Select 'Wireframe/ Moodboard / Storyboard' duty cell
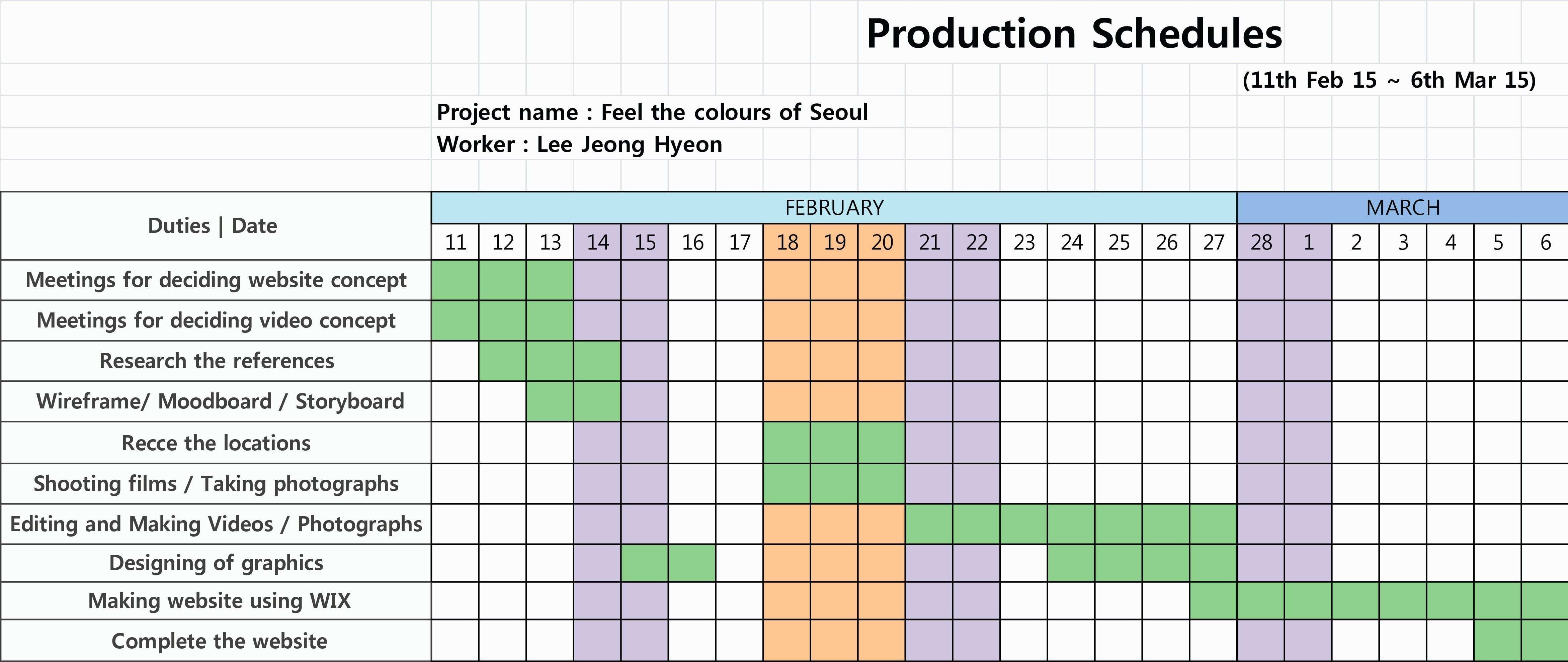This screenshot has width=1568, height=662. [x=220, y=401]
